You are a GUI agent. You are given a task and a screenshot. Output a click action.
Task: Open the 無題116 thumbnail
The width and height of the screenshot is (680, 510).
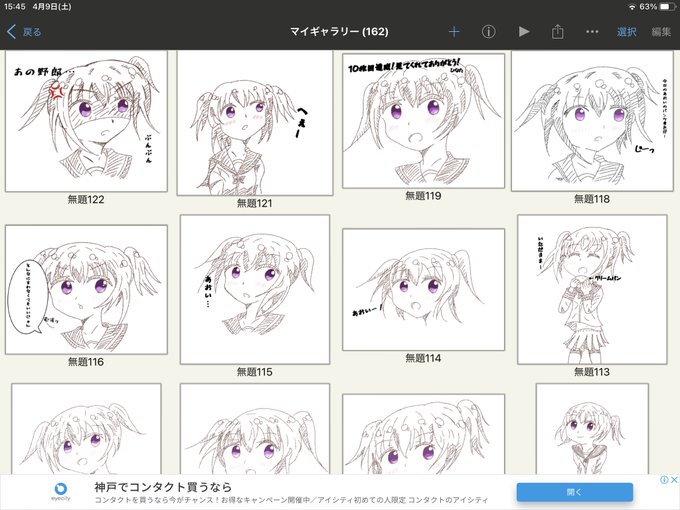click(x=86, y=290)
